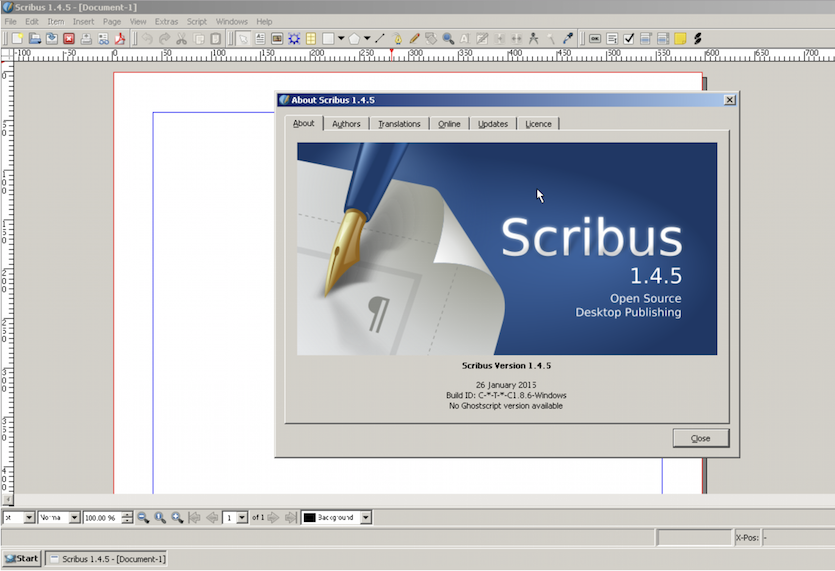Open the Preflight Verifier icon
This screenshot has width=835, height=571.
point(103,38)
